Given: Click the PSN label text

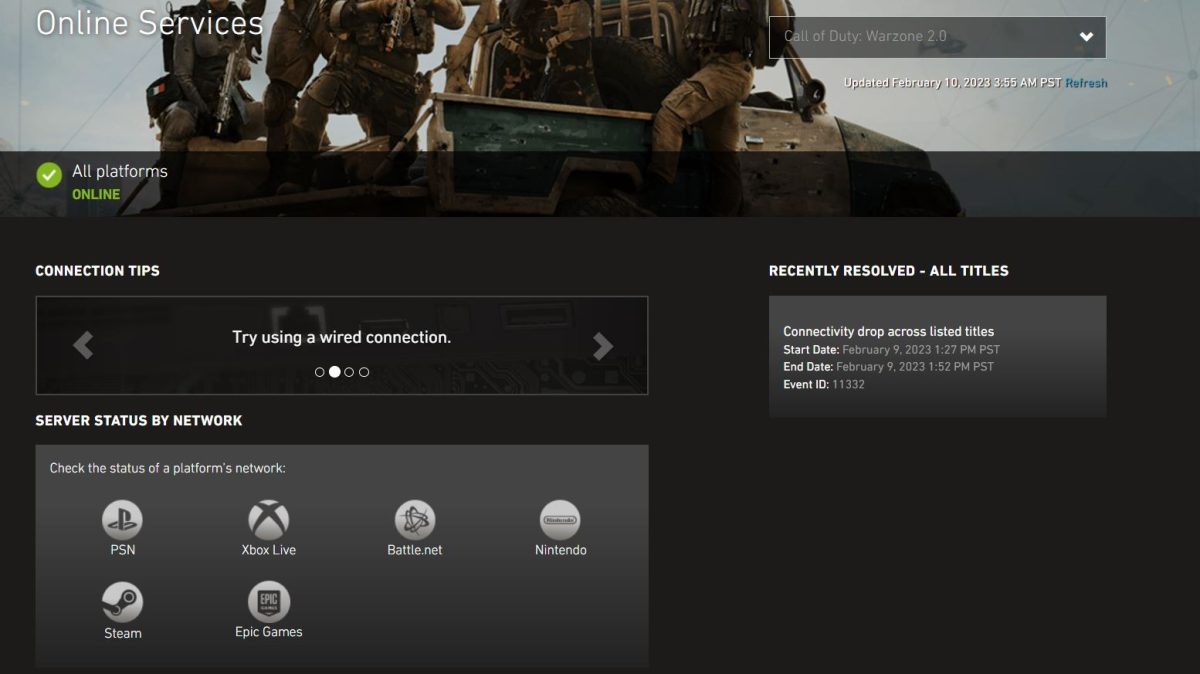Looking at the screenshot, I should [x=123, y=550].
